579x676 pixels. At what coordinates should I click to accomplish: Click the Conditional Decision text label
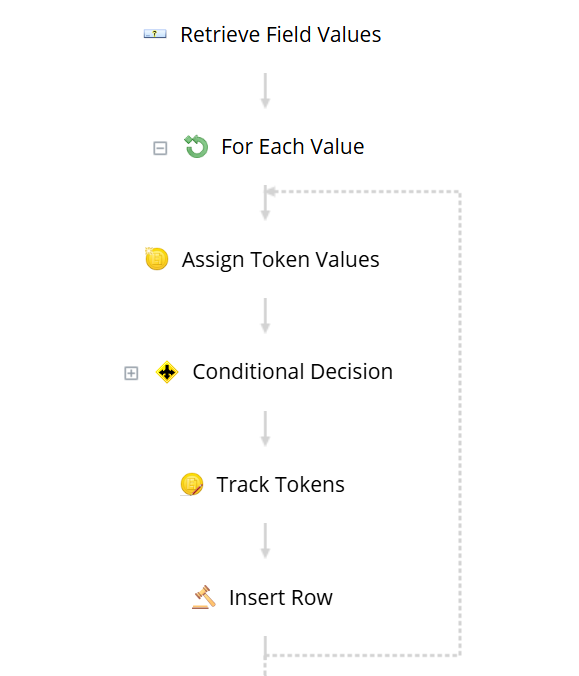pos(293,372)
